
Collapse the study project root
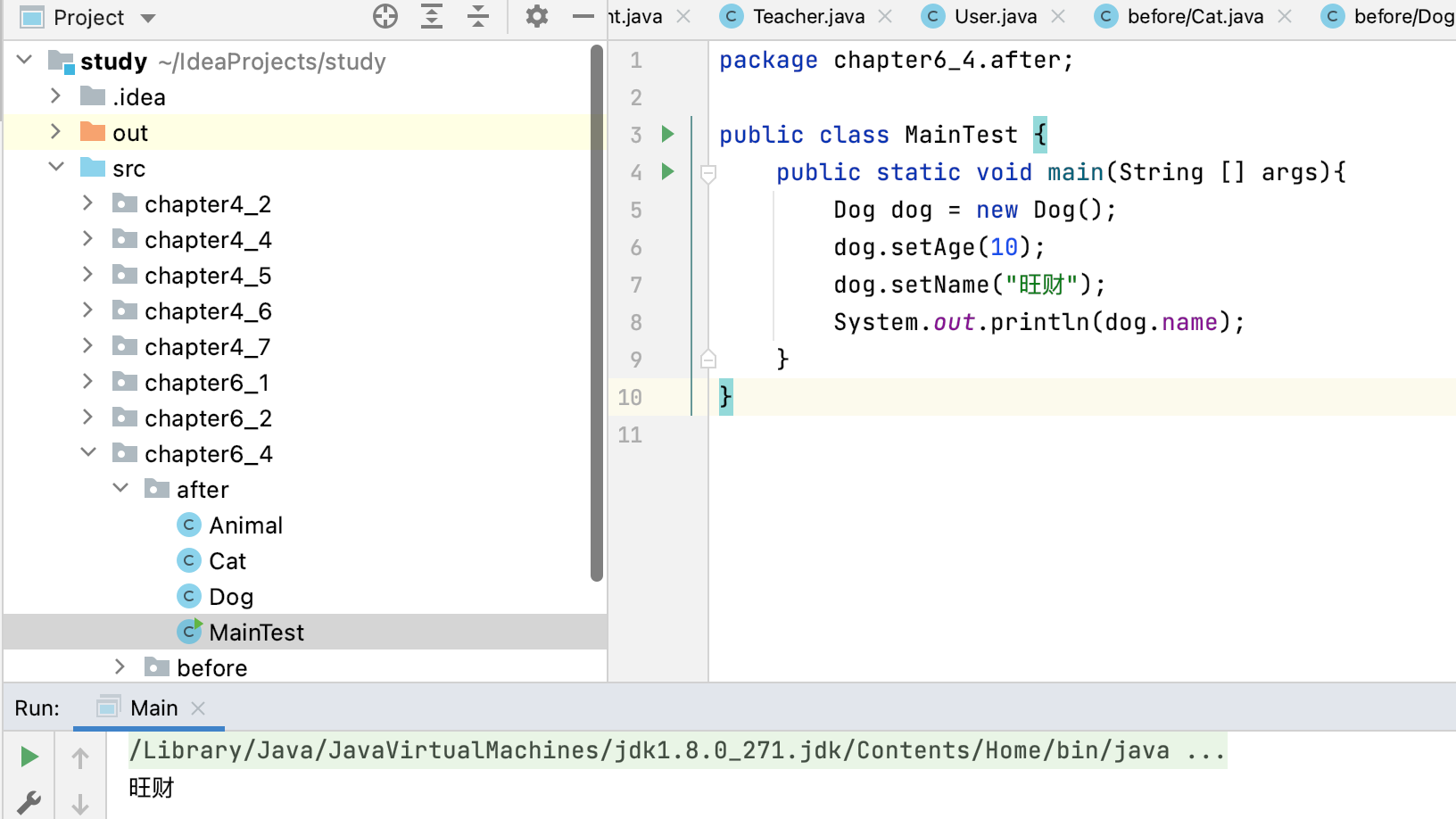coord(25,60)
